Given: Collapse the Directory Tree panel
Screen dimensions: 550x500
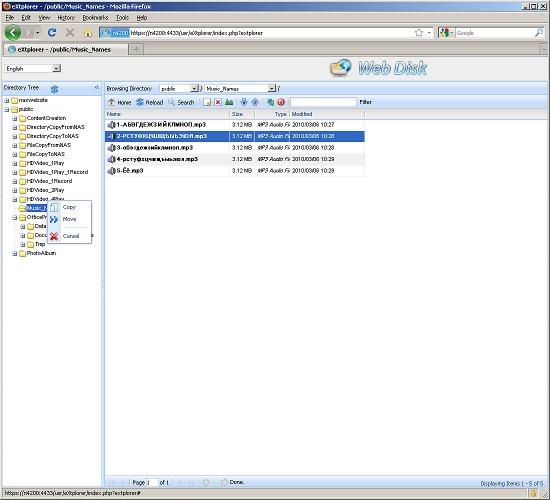Looking at the screenshot, I should coord(97,87).
